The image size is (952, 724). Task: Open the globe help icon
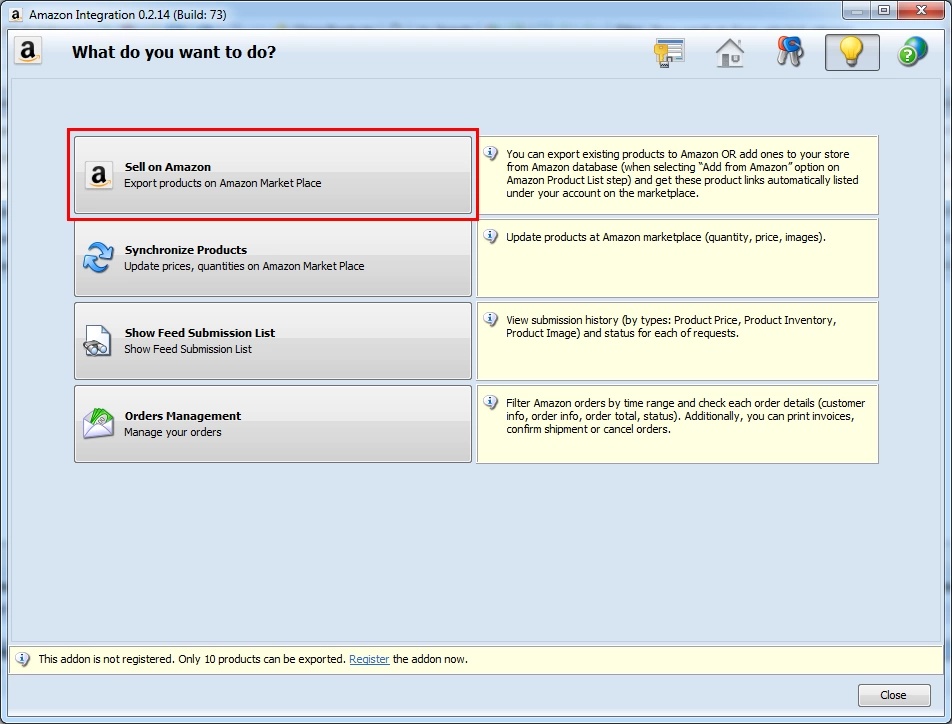(x=913, y=52)
